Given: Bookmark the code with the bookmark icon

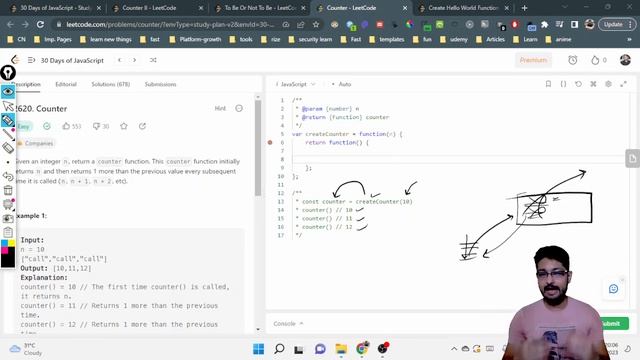Looking at the screenshot, I should pyautogui.click(x=548, y=84).
